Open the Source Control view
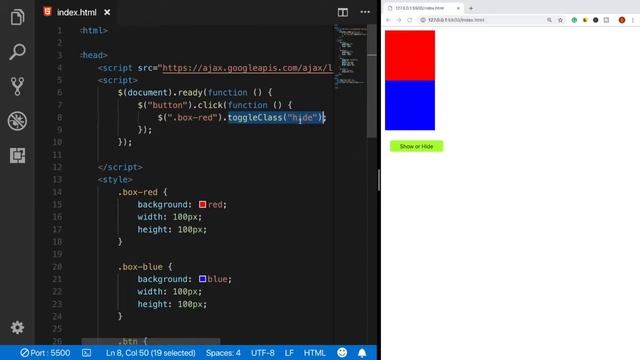 coord(17,86)
